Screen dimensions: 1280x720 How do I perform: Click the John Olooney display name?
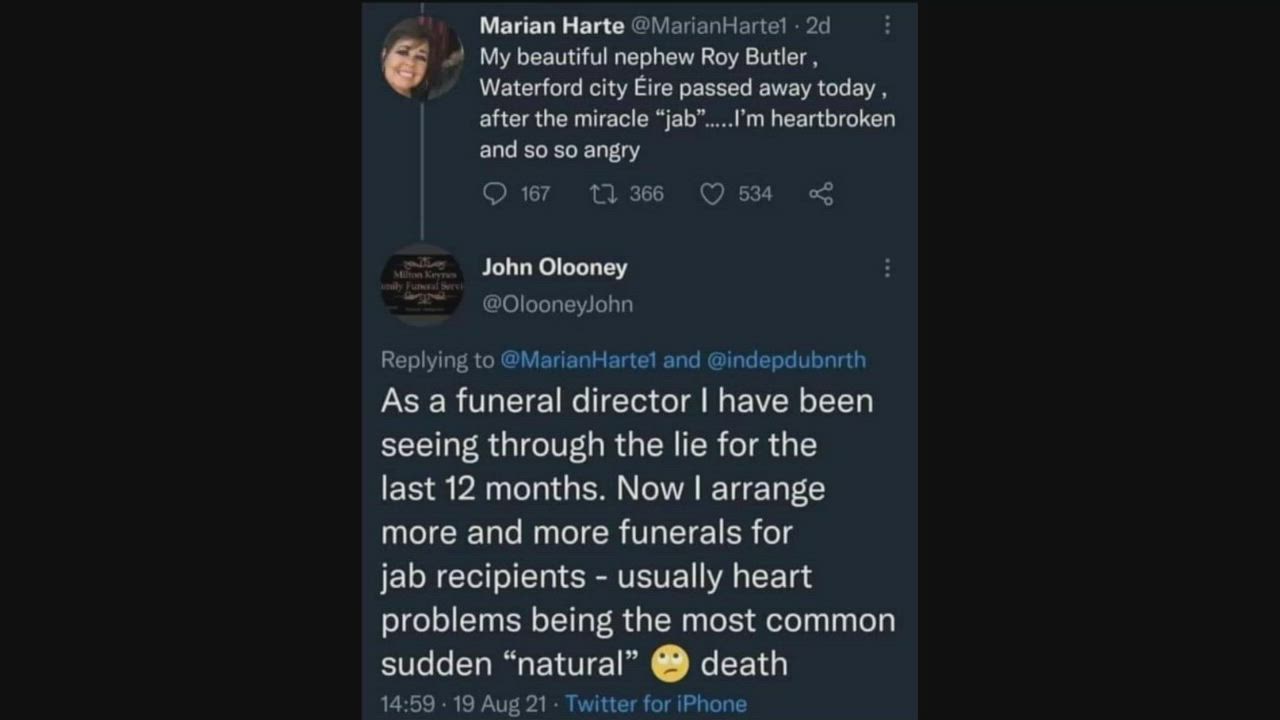(x=555, y=267)
